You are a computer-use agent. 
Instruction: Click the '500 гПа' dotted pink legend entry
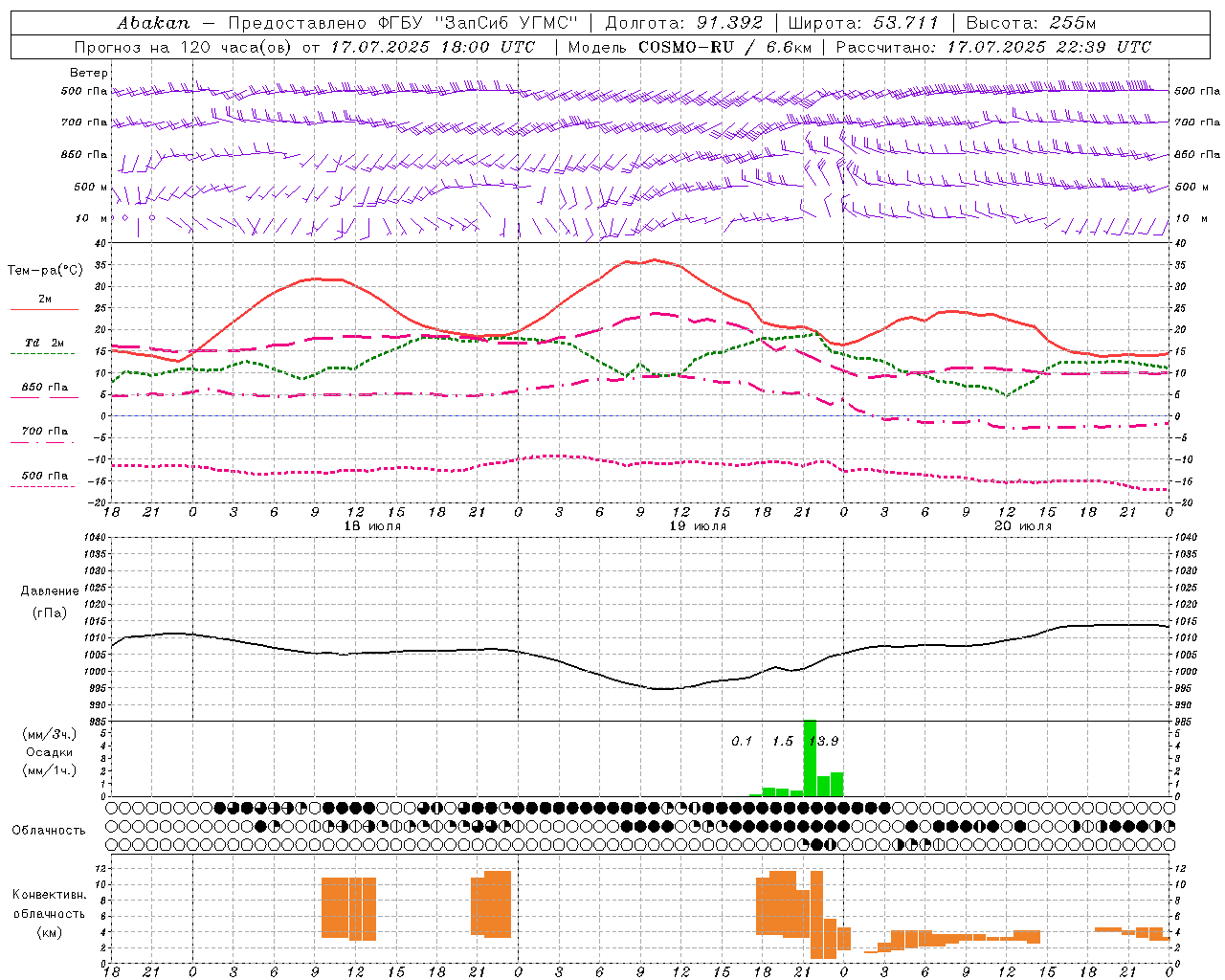tap(45, 476)
